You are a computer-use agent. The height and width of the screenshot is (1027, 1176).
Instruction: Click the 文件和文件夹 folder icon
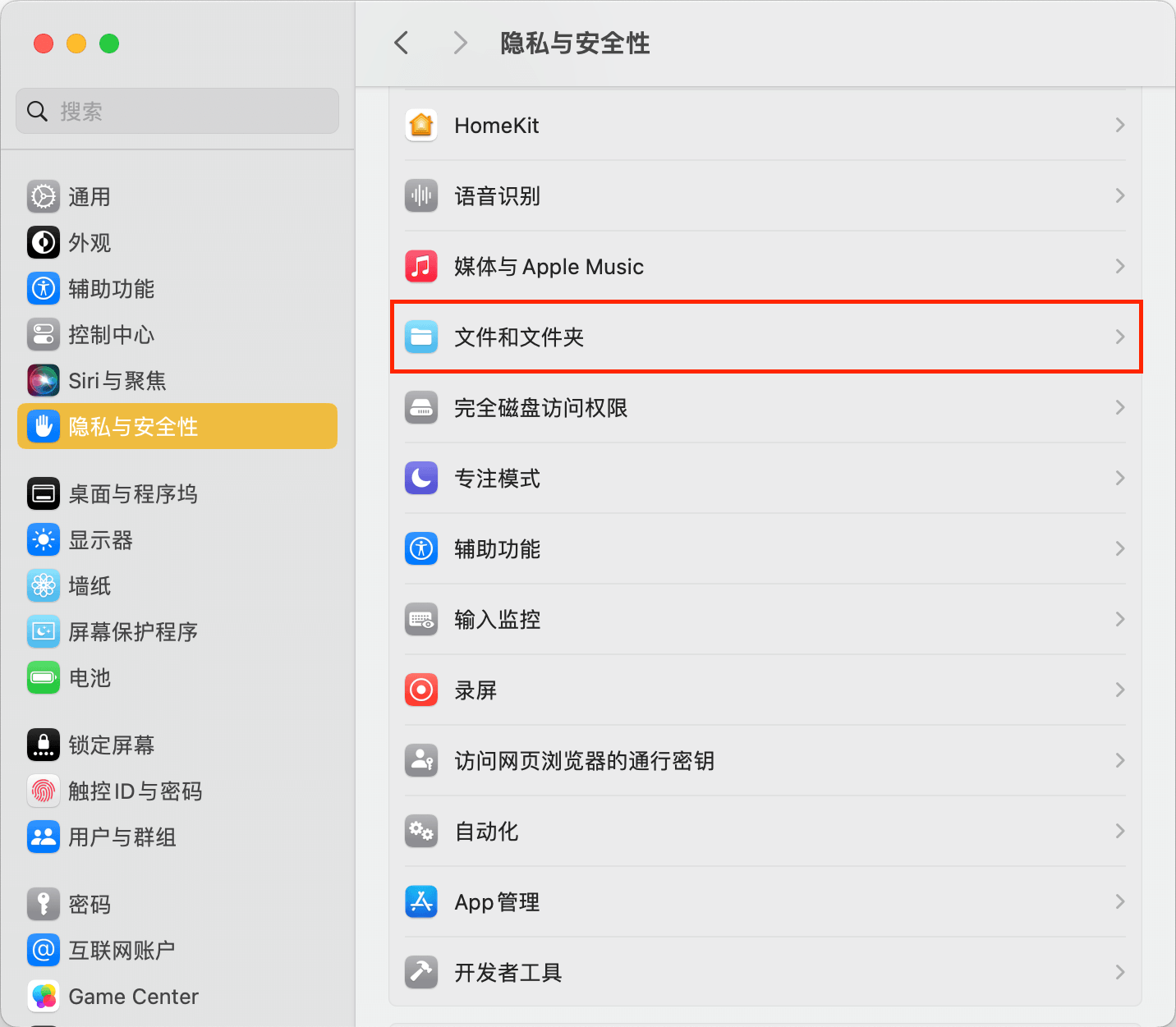point(421,337)
